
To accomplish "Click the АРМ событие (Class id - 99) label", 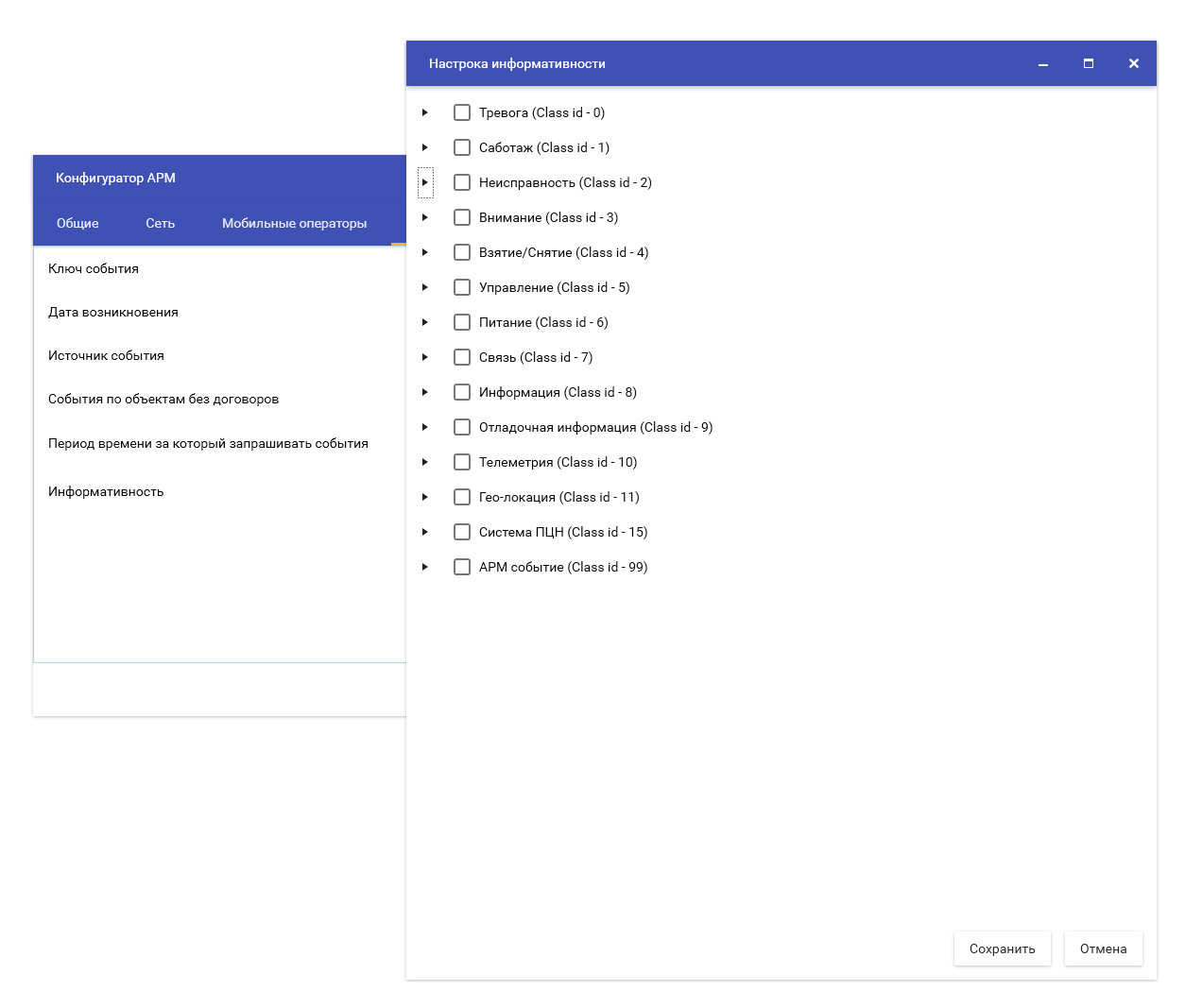I will click(563, 567).
